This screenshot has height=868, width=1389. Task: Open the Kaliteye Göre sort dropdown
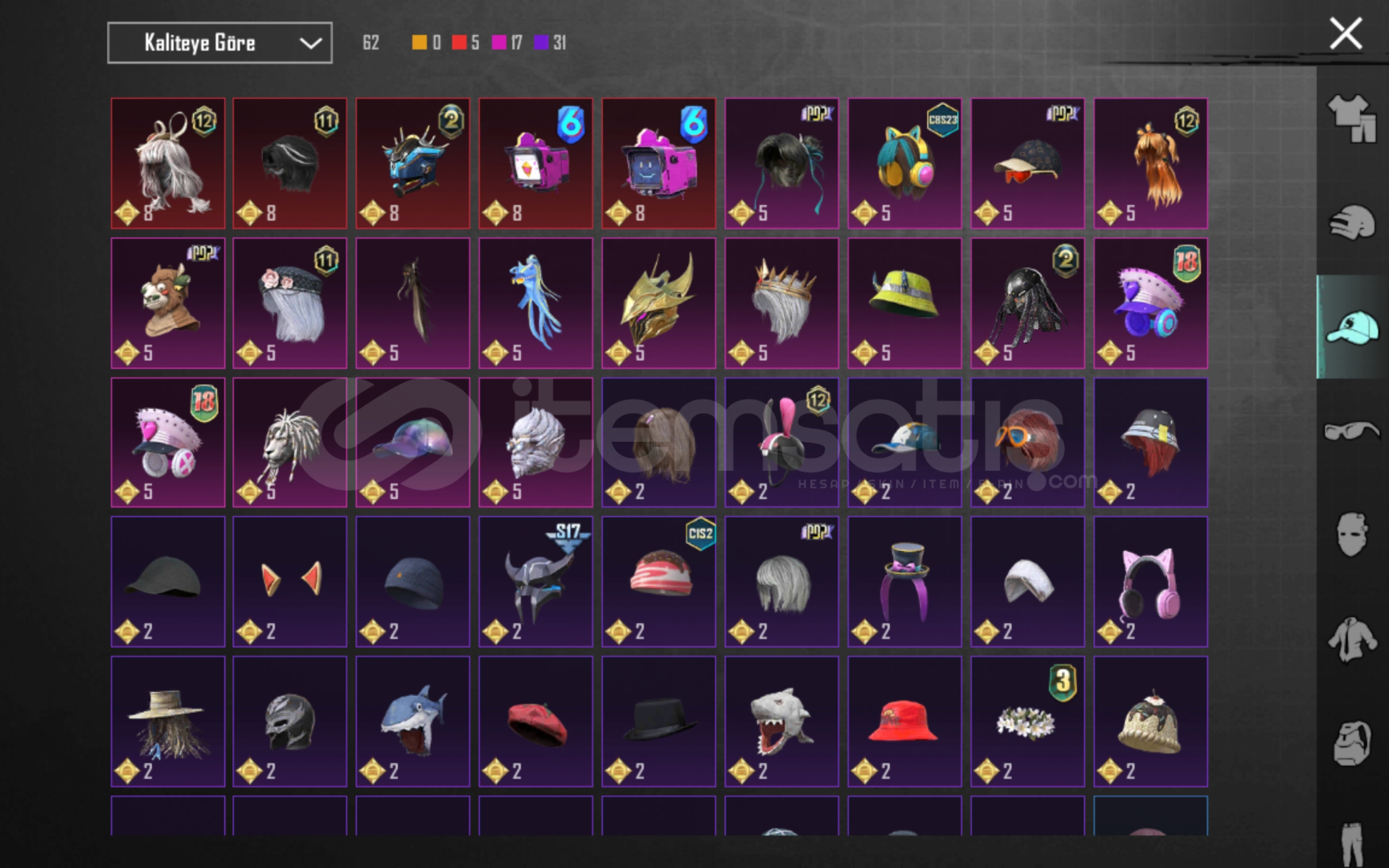219,43
